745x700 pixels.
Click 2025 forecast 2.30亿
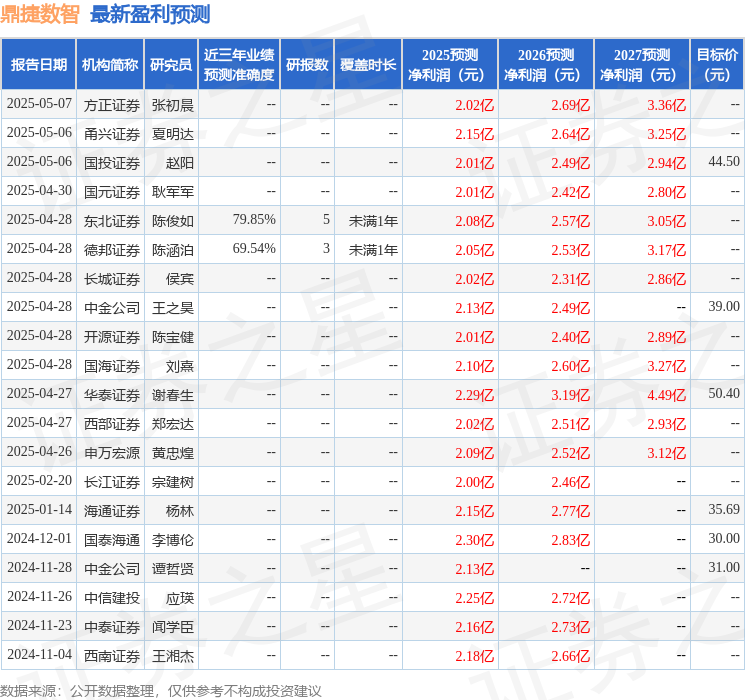click(475, 540)
